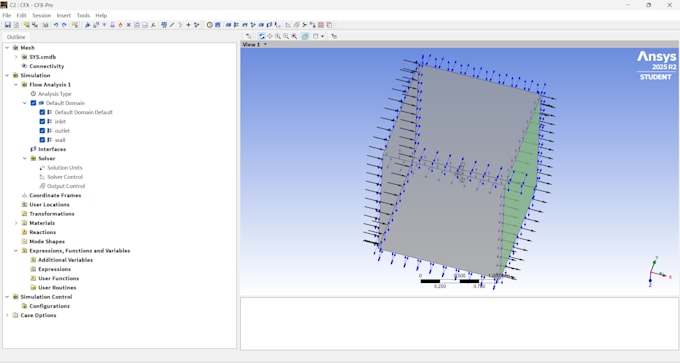Select the Additional Variables label
The width and height of the screenshot is (680, 363).
[65, 260]
